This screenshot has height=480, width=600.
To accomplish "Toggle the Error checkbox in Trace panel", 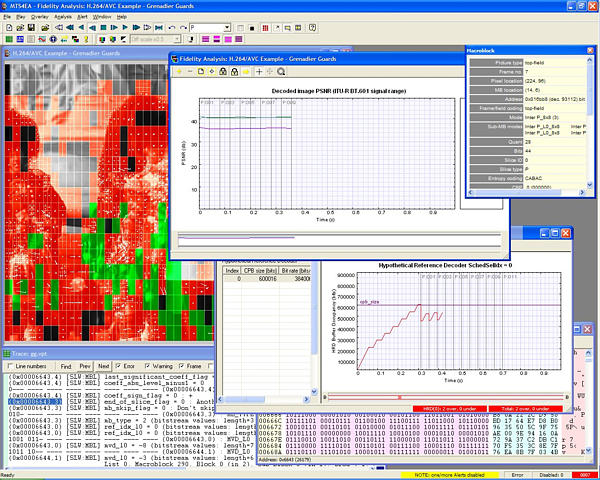I will tap(120, 367).
